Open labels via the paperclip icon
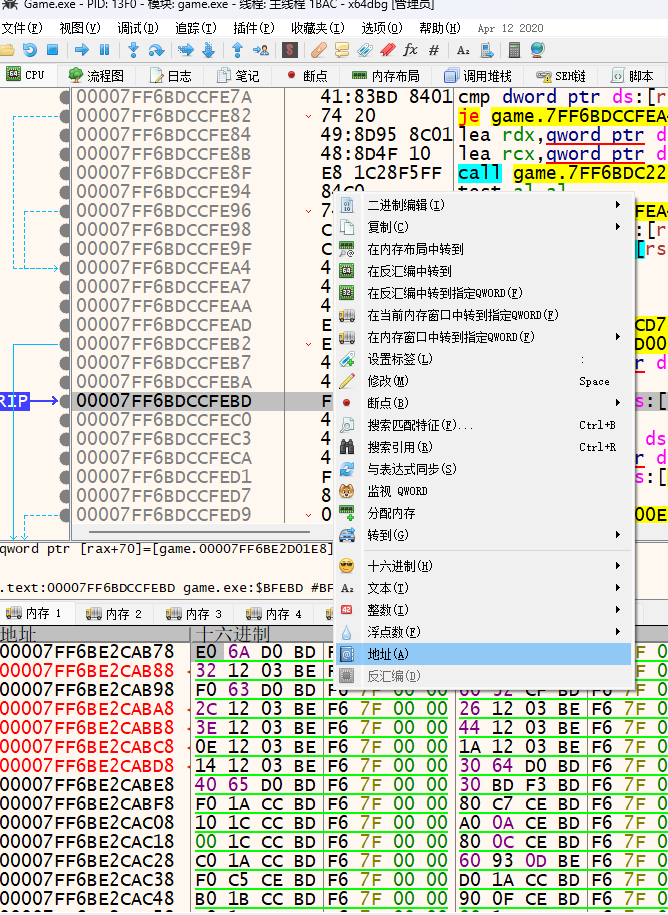Screen dimensions: 668x915 pos(365,50)
